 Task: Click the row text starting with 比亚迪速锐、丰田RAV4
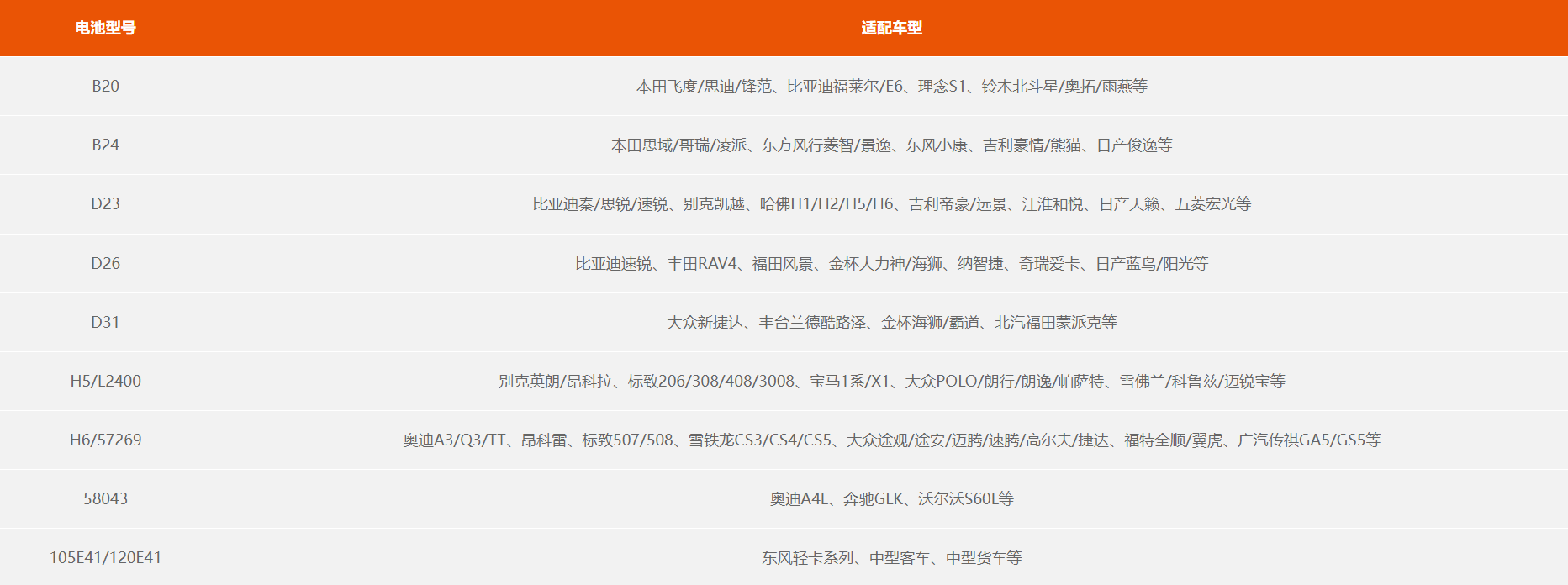[x=891, y=263]
